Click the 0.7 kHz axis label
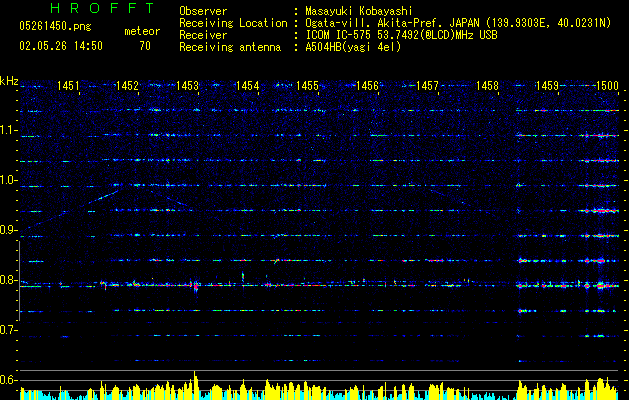629x400 pixels. tap(9, 330)
